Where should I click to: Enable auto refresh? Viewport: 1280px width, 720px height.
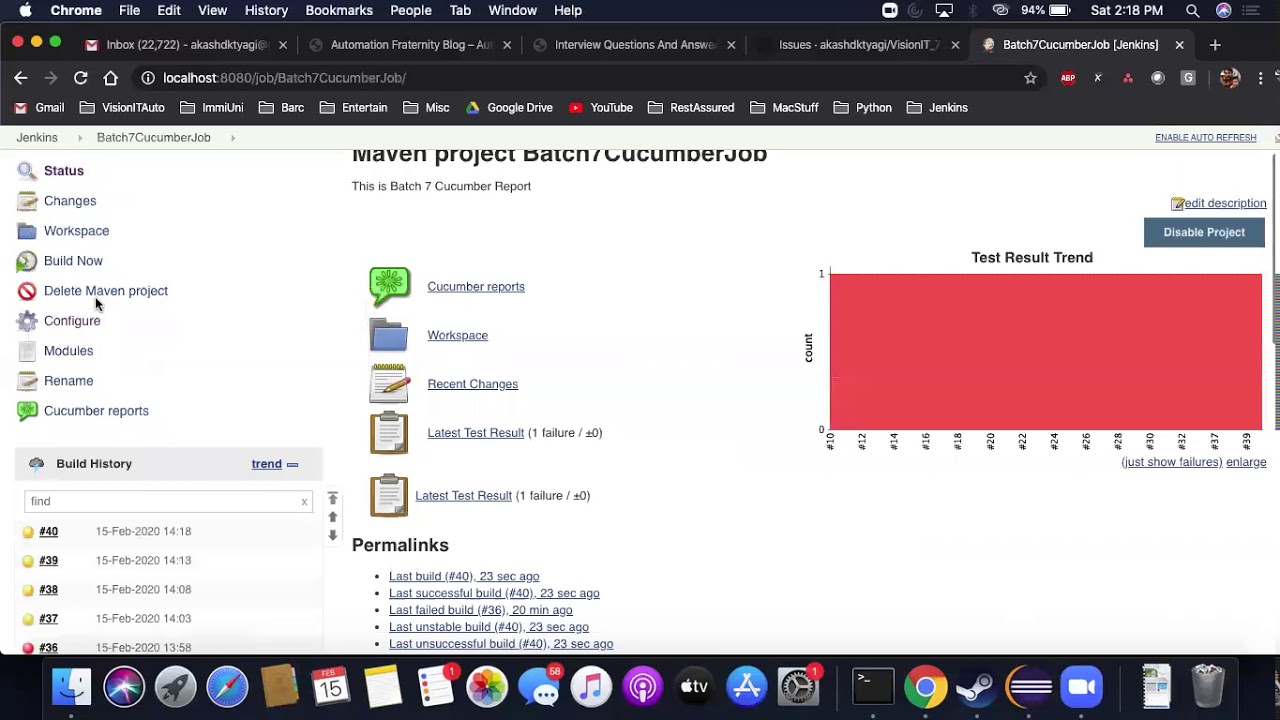pyautogui.click(x=1205, y=138)
